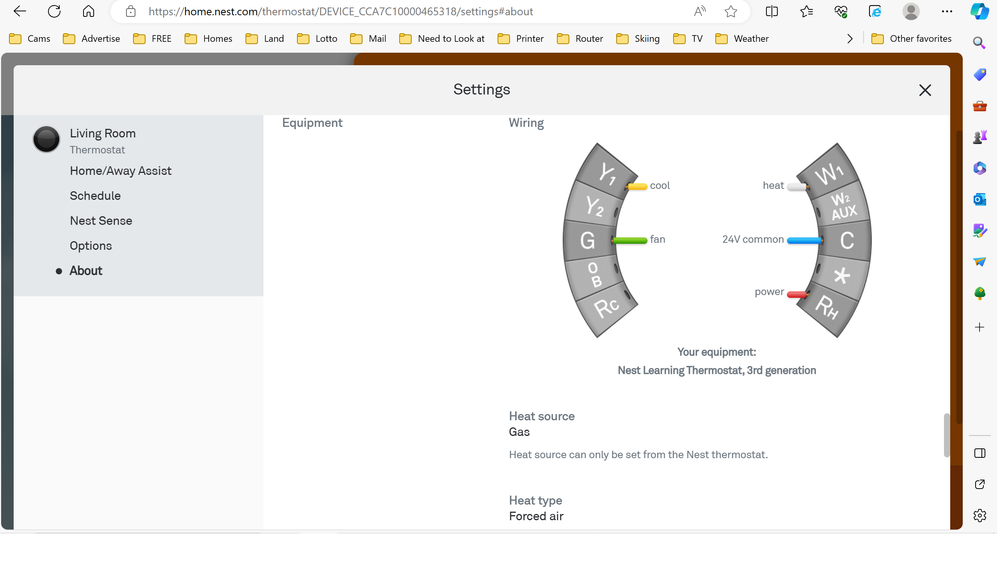The height and width of the screenshot is (562, 999).
Task: Open the Outlook sidebar icon
Action: click(x=980, y=199)
